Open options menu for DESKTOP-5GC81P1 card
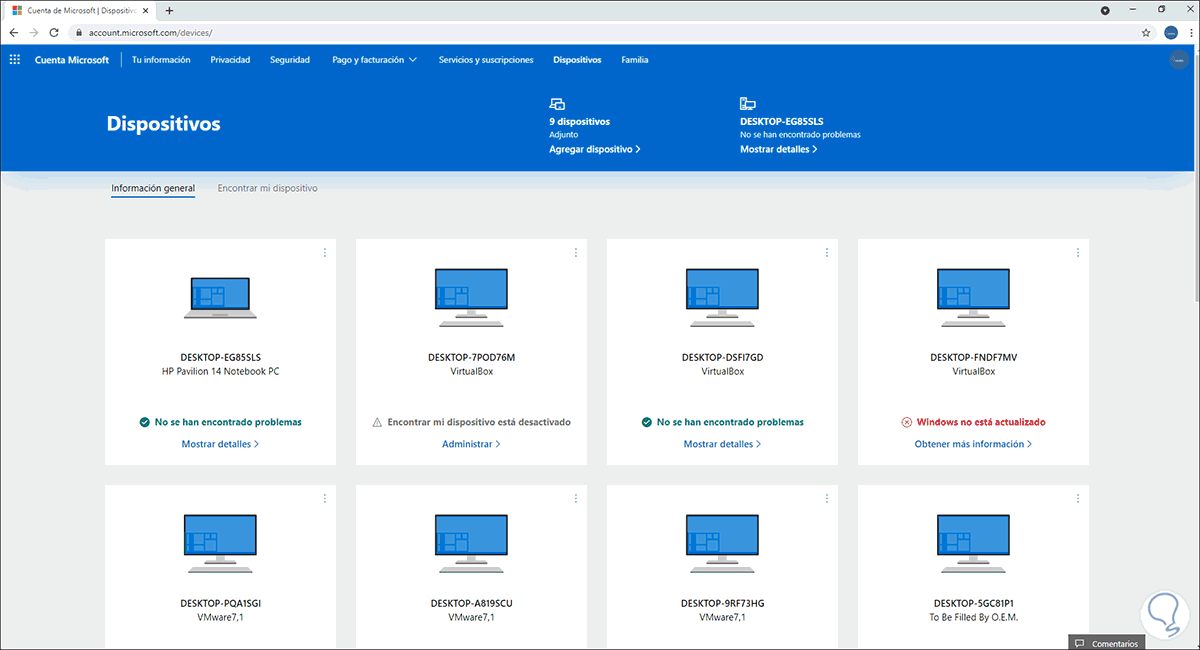Image resolution: width=1200 pixels, height=650 pixels. pos(1077,498)
